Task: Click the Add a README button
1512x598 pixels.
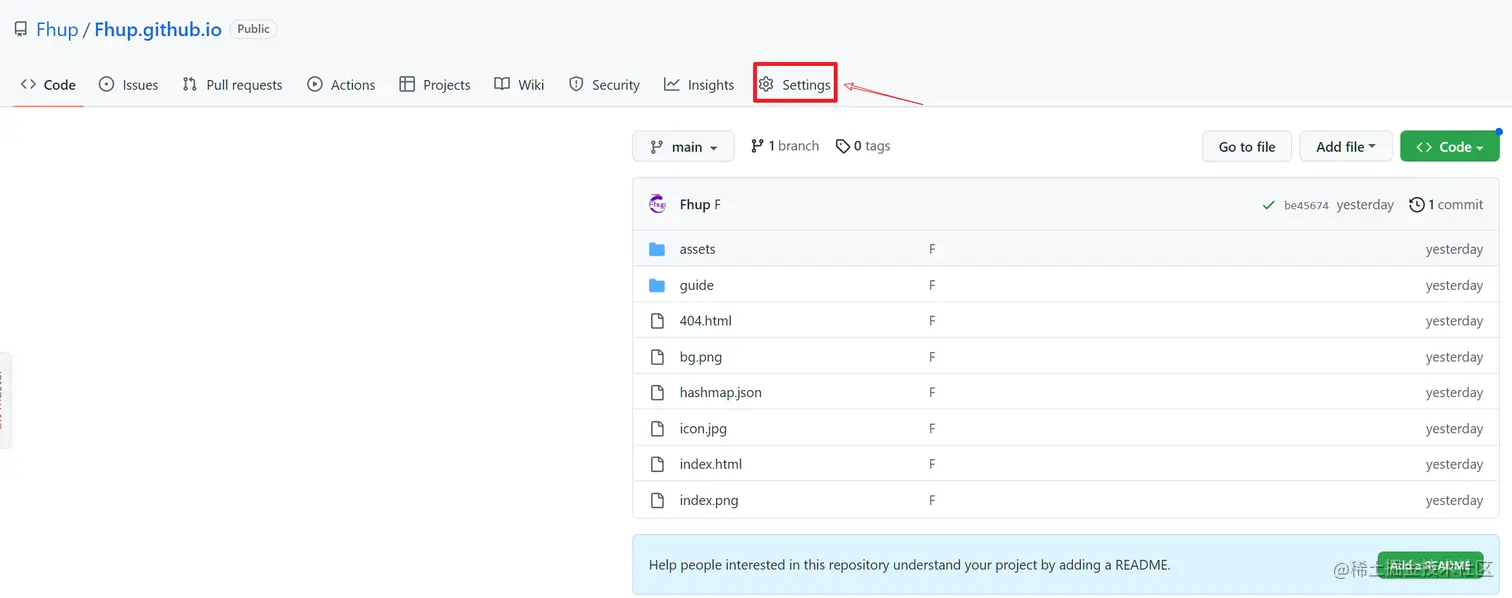Action: [x=1430, y=565]
